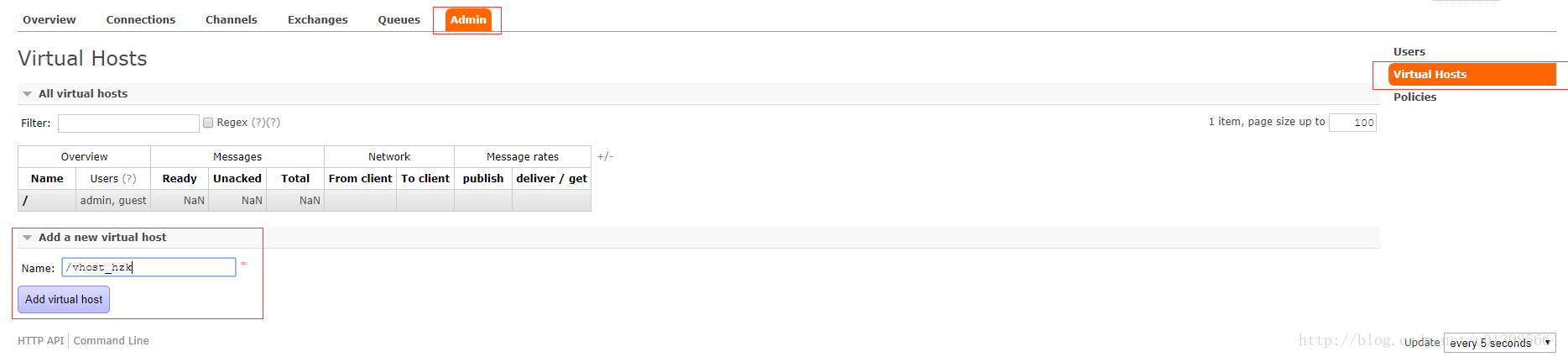Open the Update interval dropdown
The width and height of the screenshot is (1568, 357).
click(x=1500, y=343)
